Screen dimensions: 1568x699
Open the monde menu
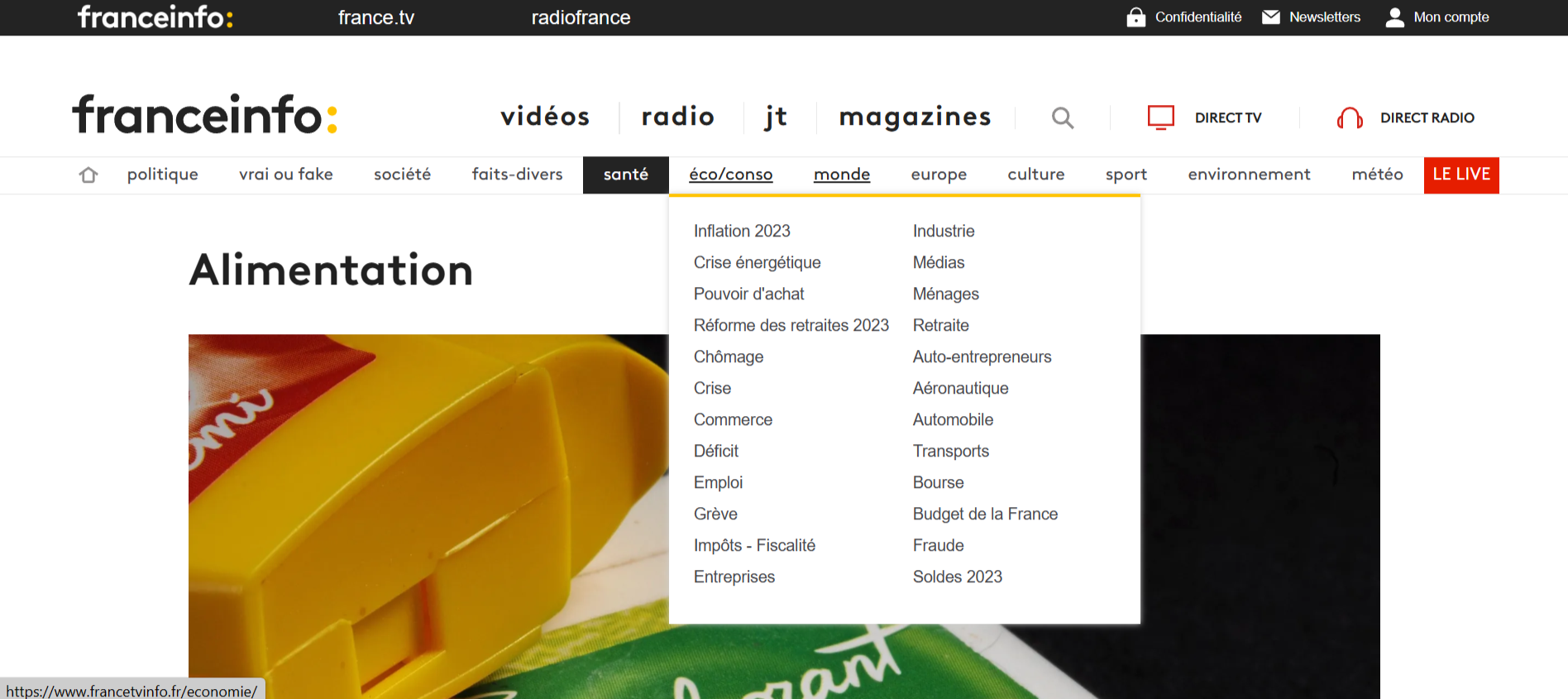(x=842, y=175)
